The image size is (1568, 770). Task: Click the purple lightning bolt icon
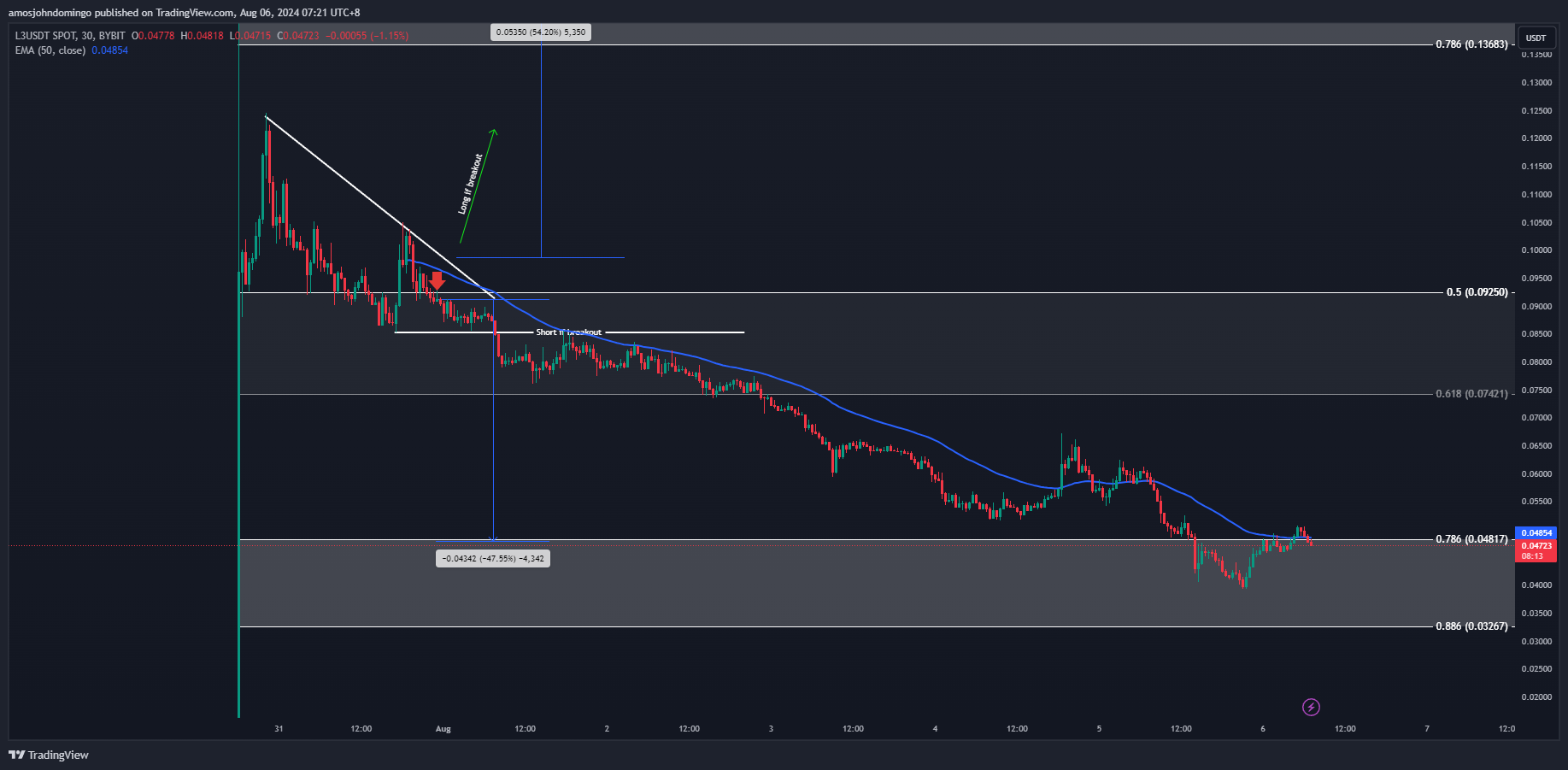tap(1311, 707)
